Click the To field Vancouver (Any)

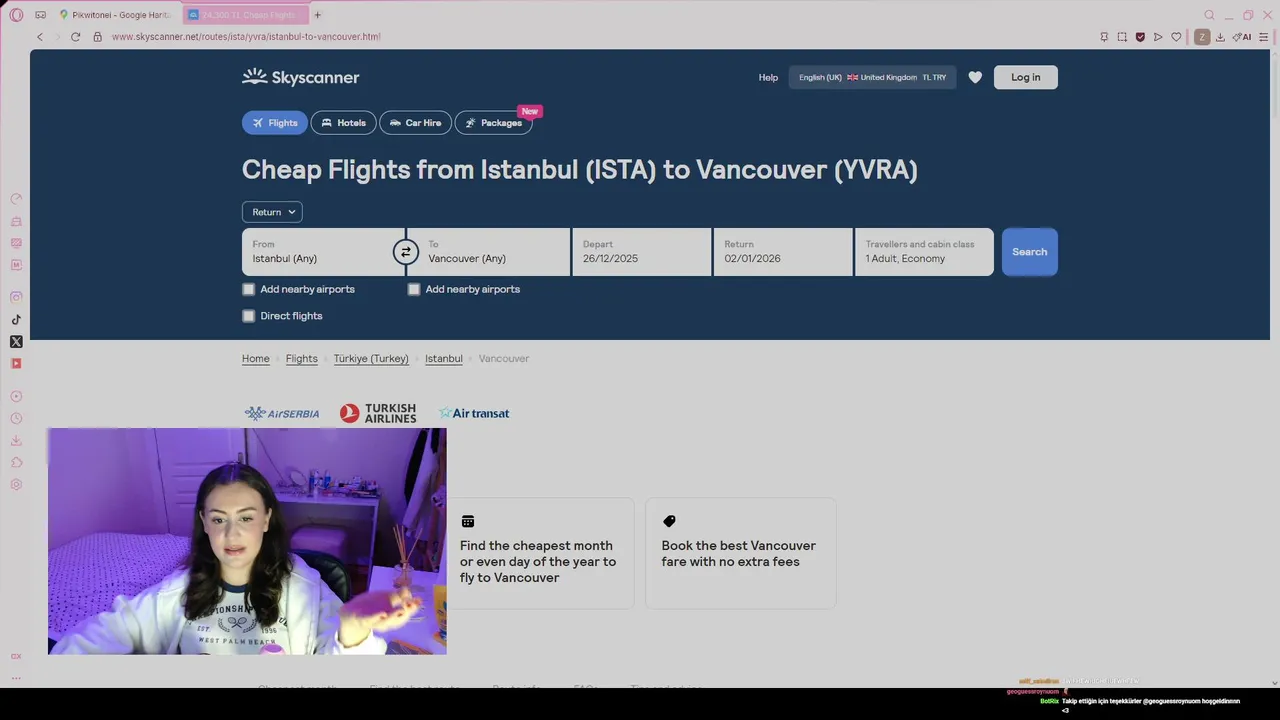(488, 252)
